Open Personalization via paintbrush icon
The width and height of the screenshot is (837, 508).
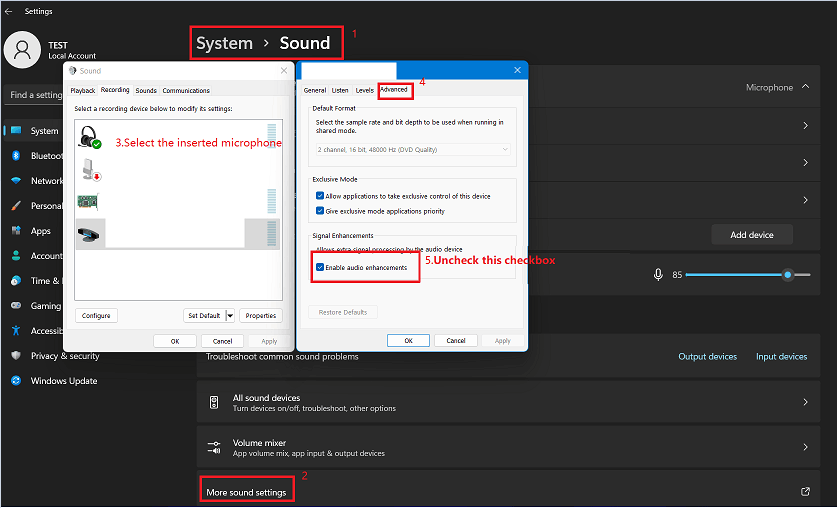(16, 205)
